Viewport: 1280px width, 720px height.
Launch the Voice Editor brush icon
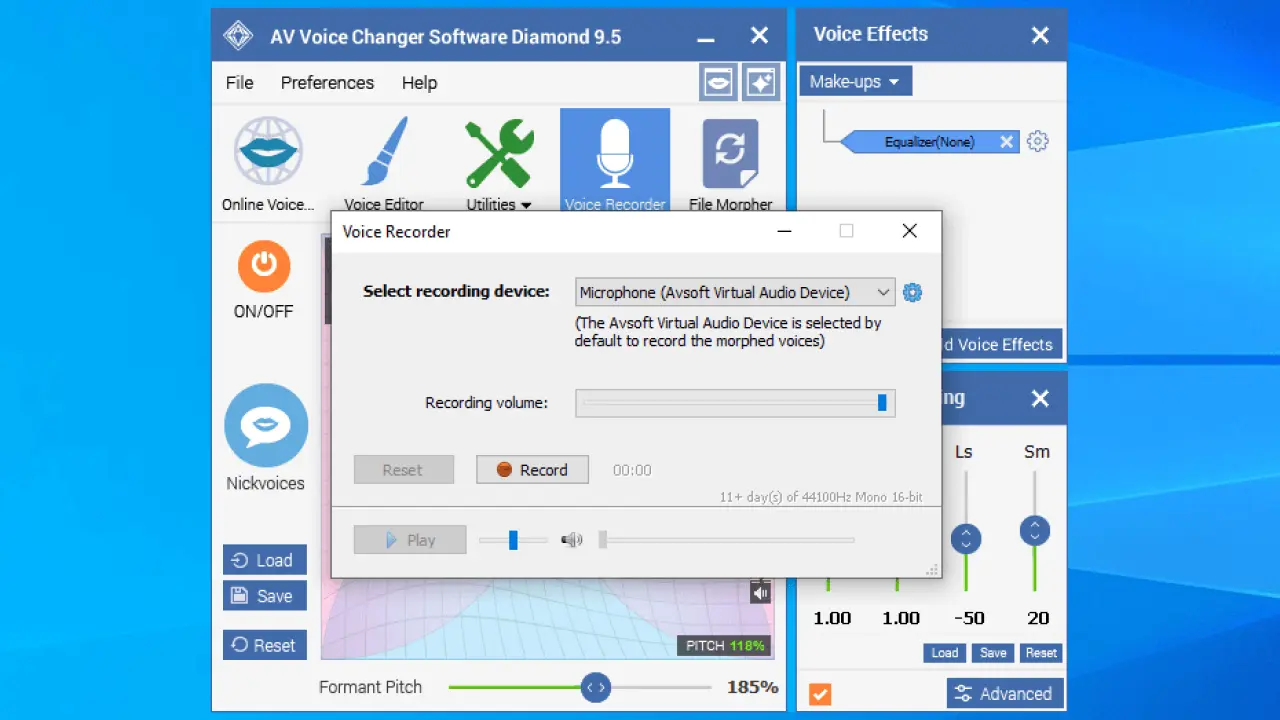384,152
